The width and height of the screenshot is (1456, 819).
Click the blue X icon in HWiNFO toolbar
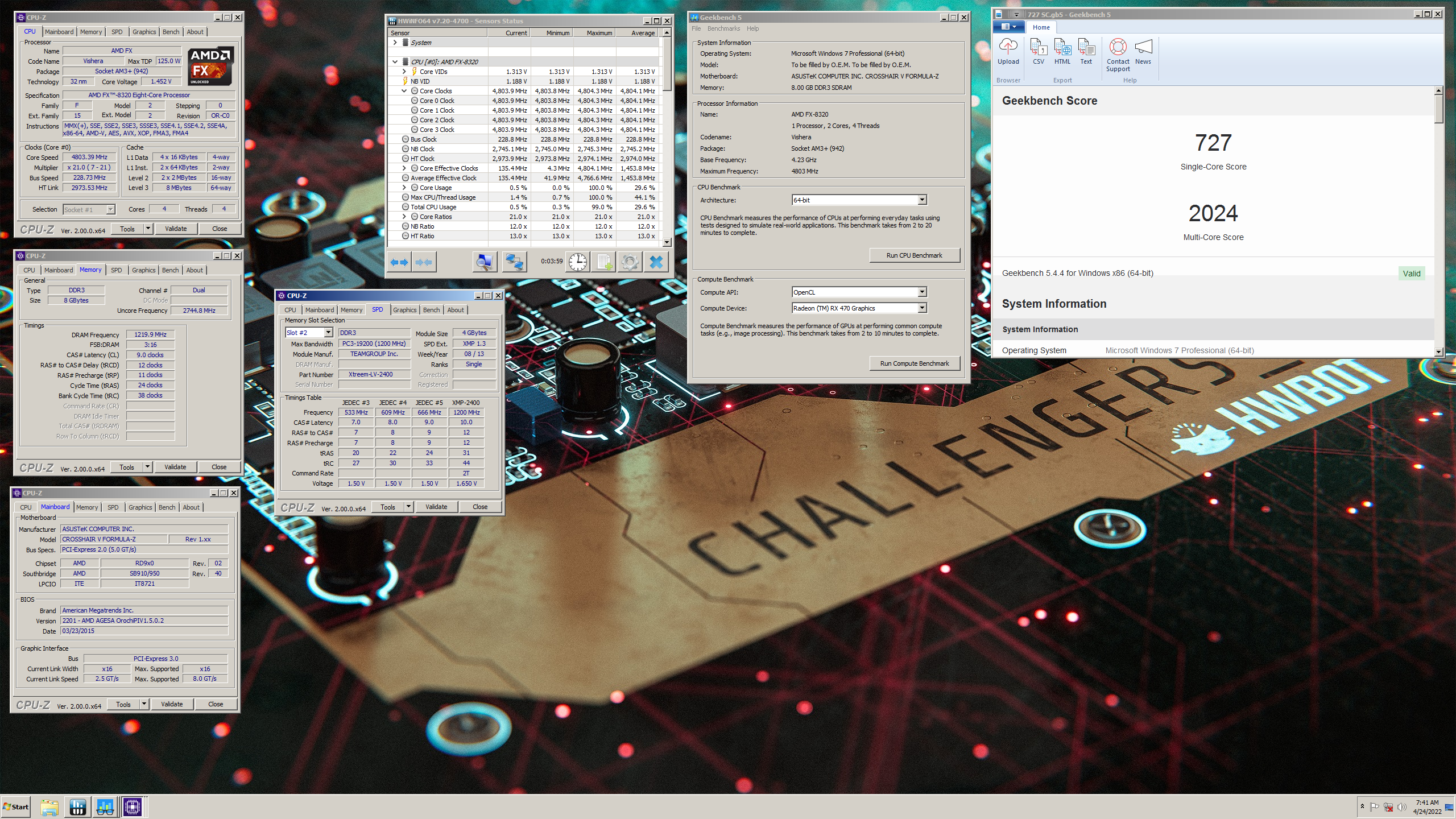click(x=656, y=262)
